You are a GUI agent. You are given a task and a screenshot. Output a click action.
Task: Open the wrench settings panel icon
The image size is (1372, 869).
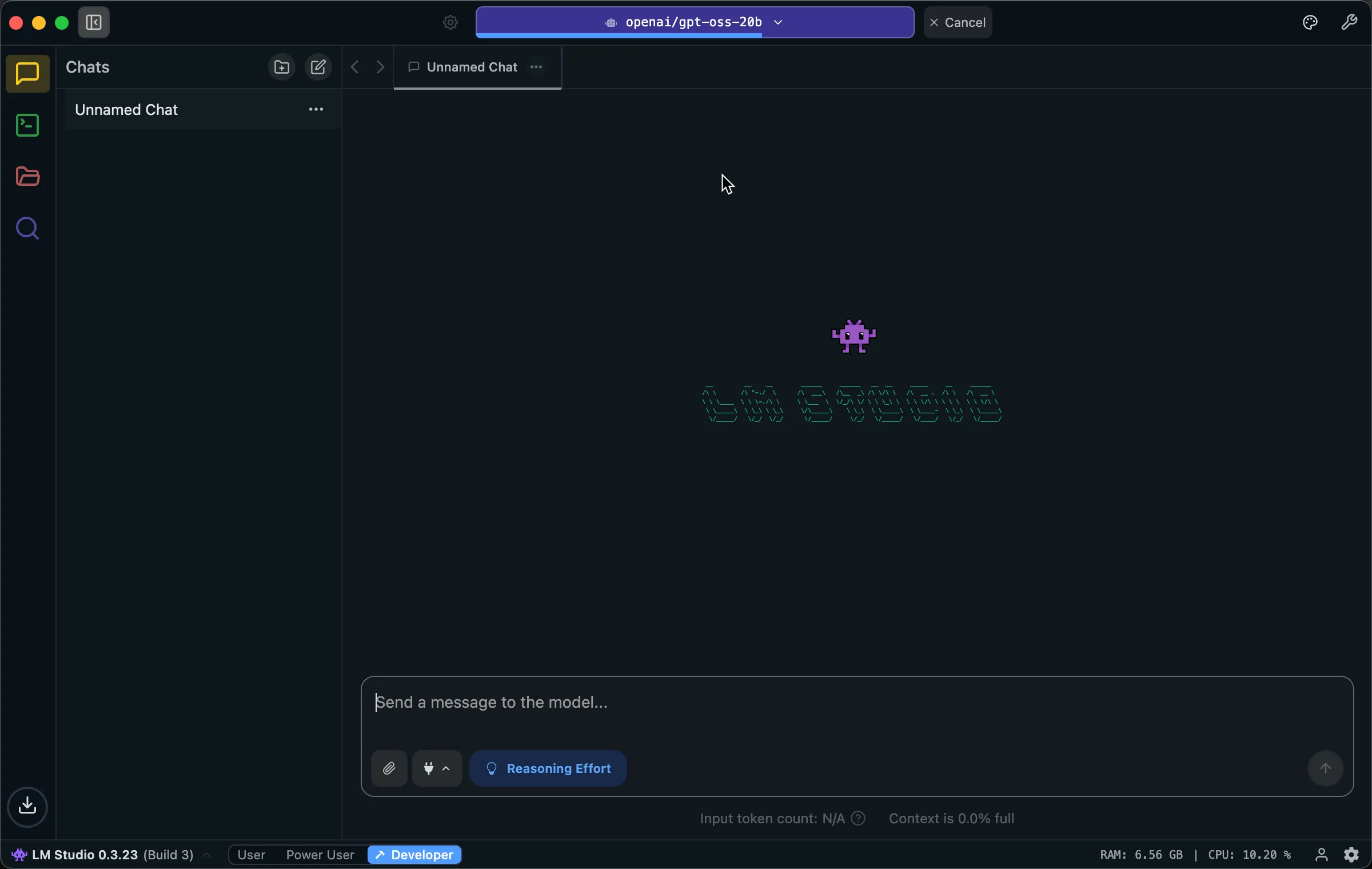coord(1349,22)
